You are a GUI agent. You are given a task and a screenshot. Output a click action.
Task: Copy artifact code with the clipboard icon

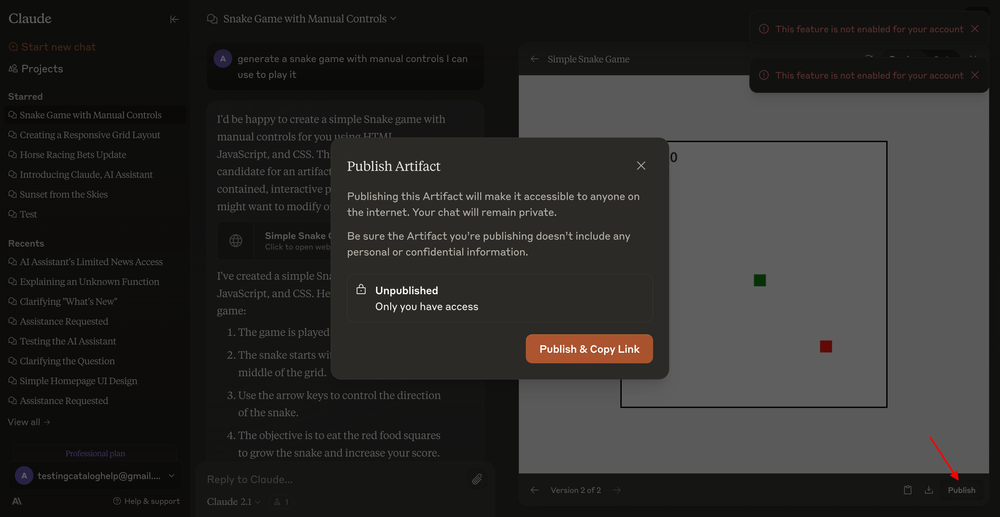pos(907,490)
